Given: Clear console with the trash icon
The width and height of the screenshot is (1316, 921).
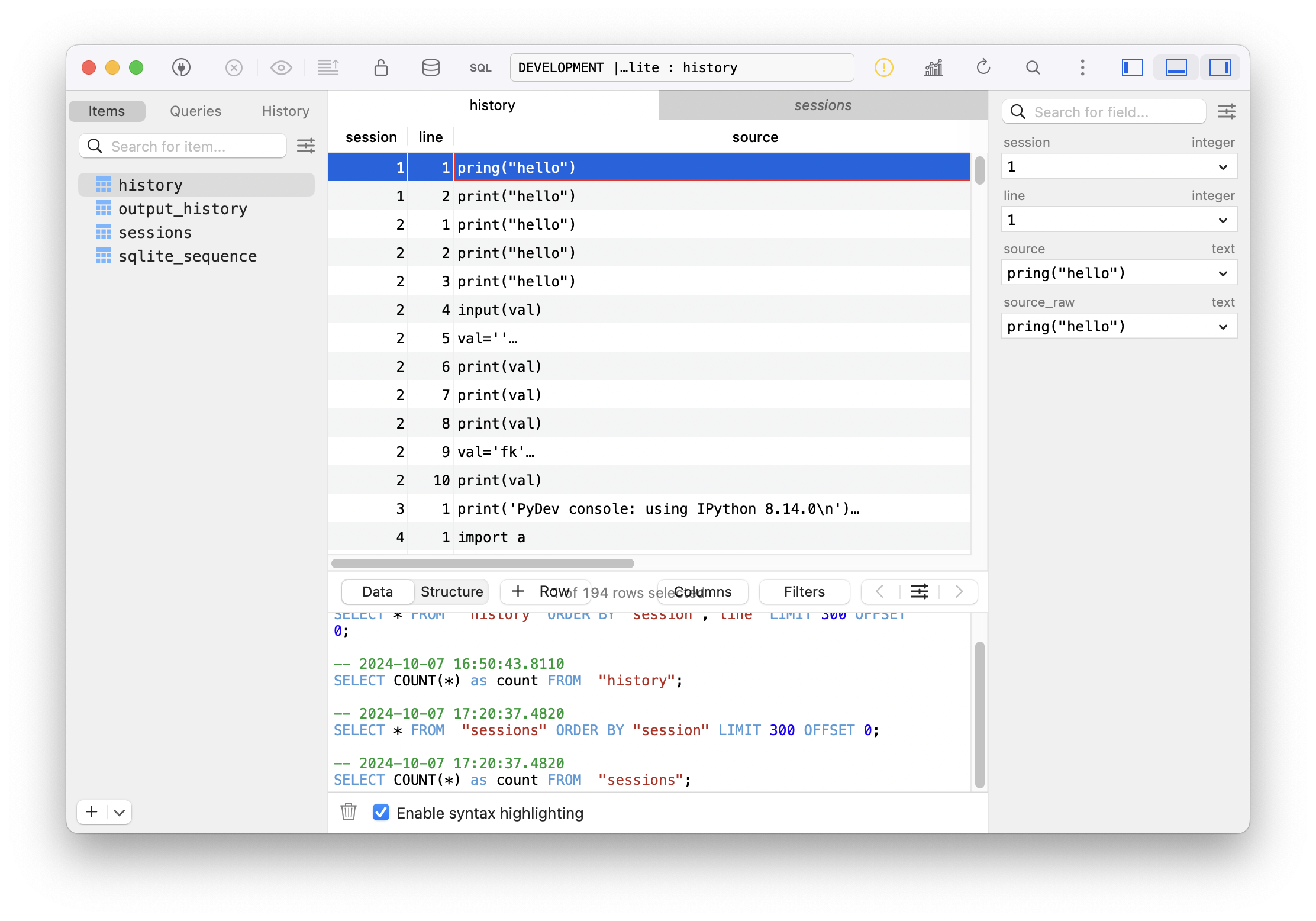Looking at the screenshot, I should pos(349,812).
